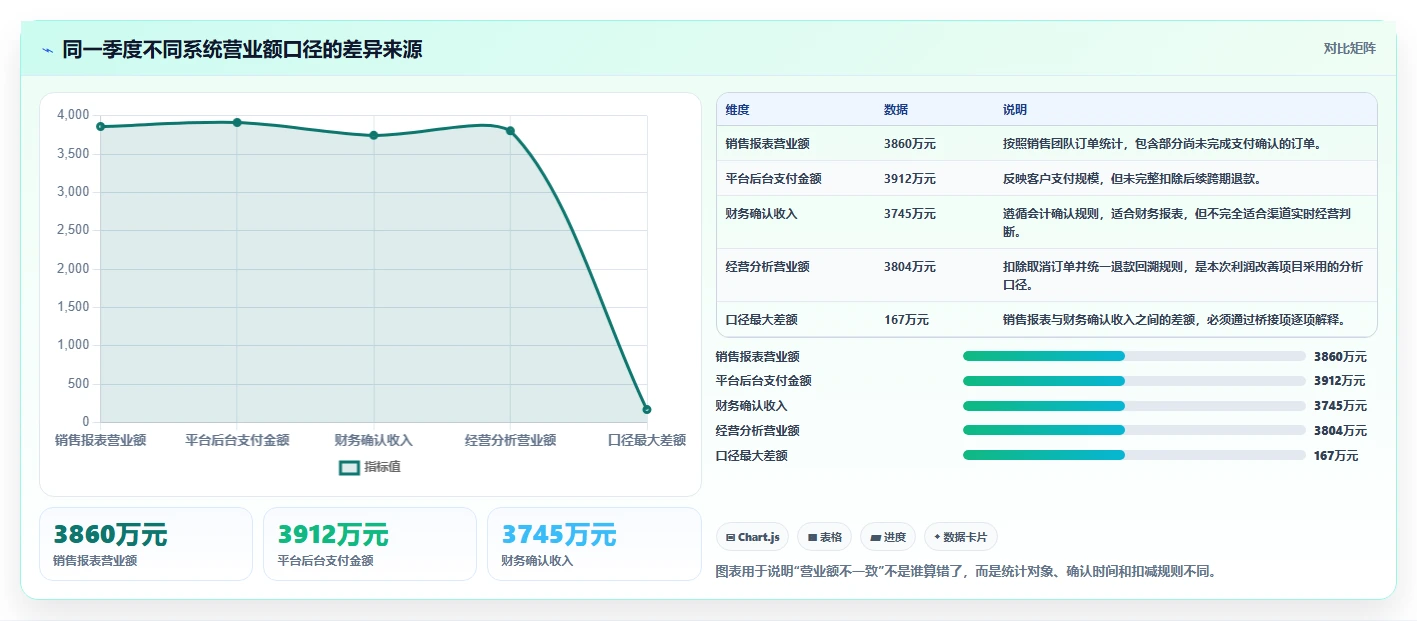Click the description starting 扣除取消订单
1417x621 pixels.
[1182, 276]
